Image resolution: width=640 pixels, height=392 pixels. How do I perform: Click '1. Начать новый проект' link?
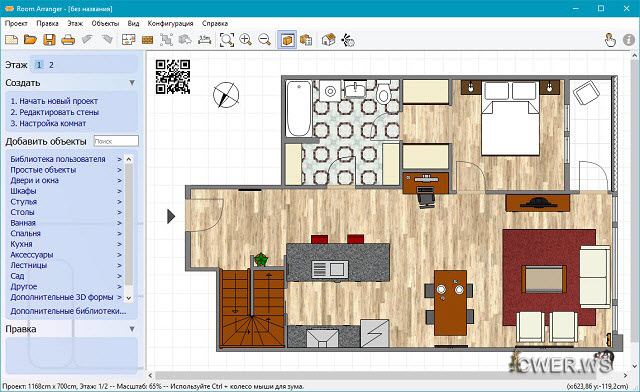pos(54,101)
